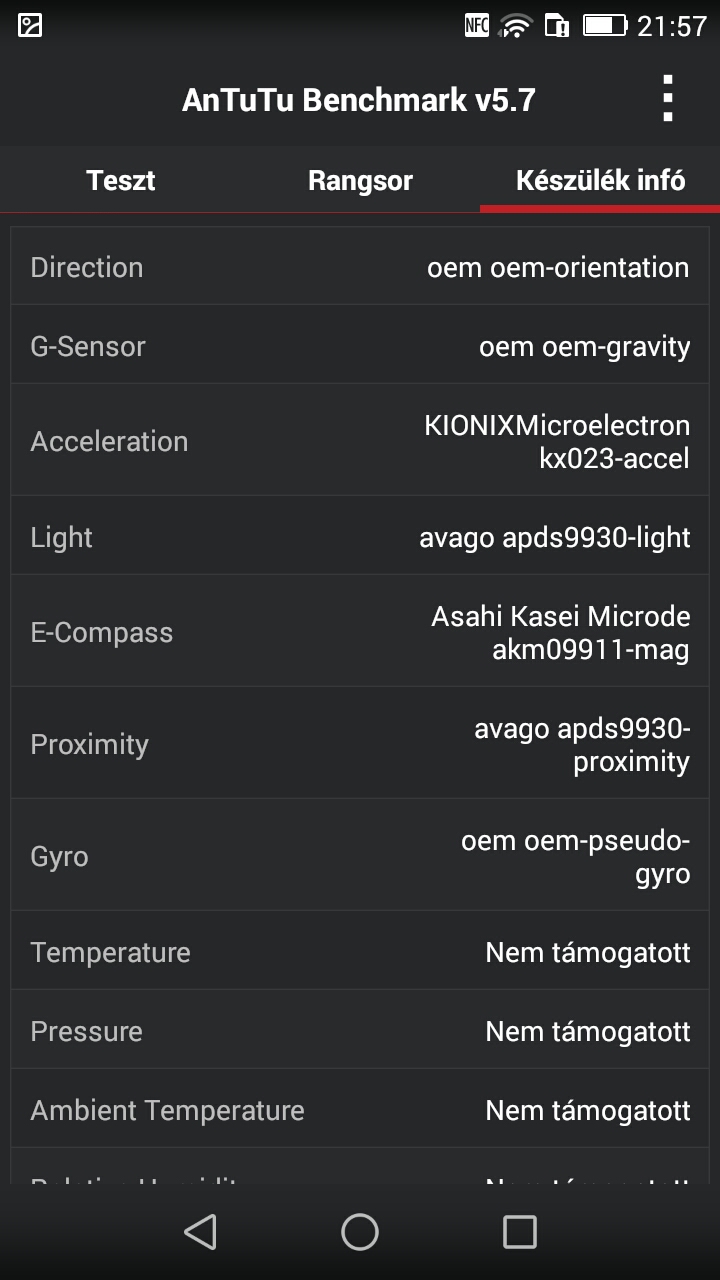This screenshot has width=720, height=1280.
Task: Select the Proximity sensor row
Action: pos(360,744)
